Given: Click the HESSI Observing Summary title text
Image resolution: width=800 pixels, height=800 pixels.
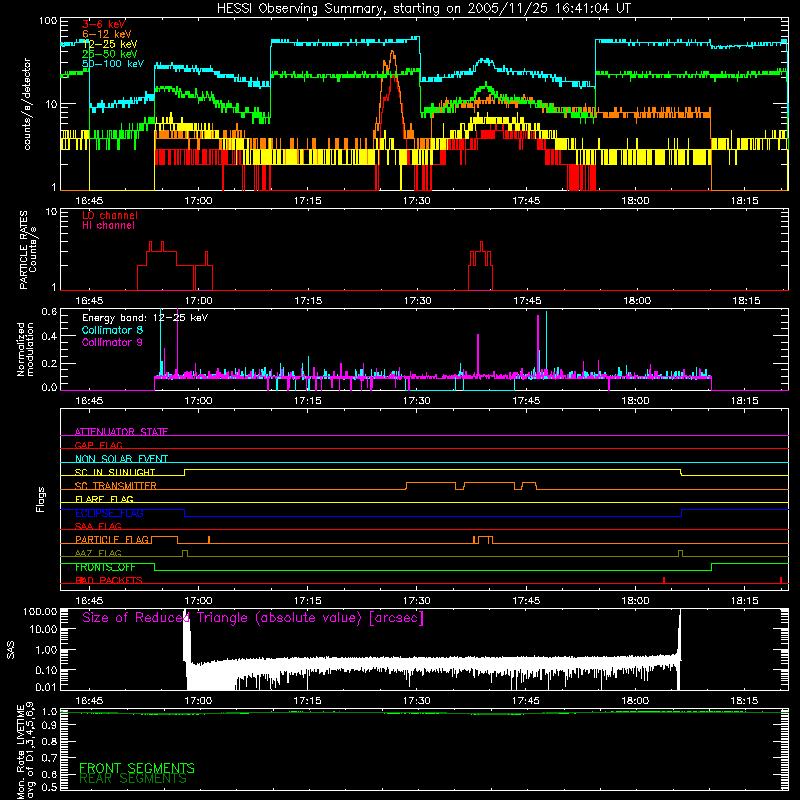Looking at the screenshot, I should (x=423, y=9).
